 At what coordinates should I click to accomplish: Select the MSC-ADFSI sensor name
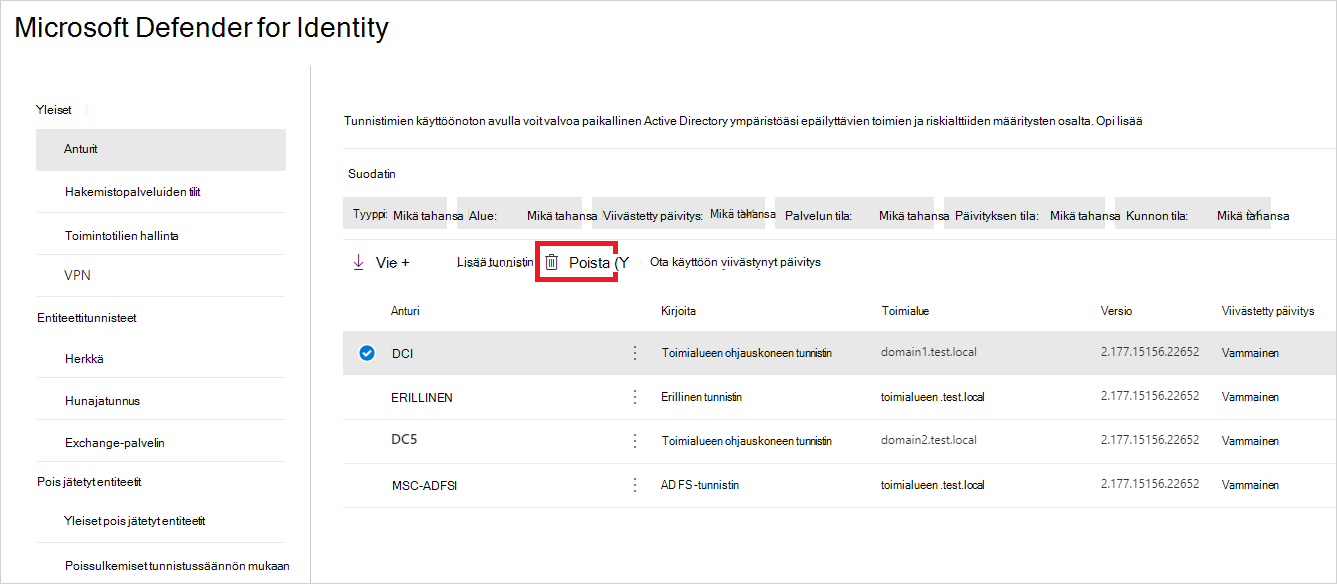point(424,485)
